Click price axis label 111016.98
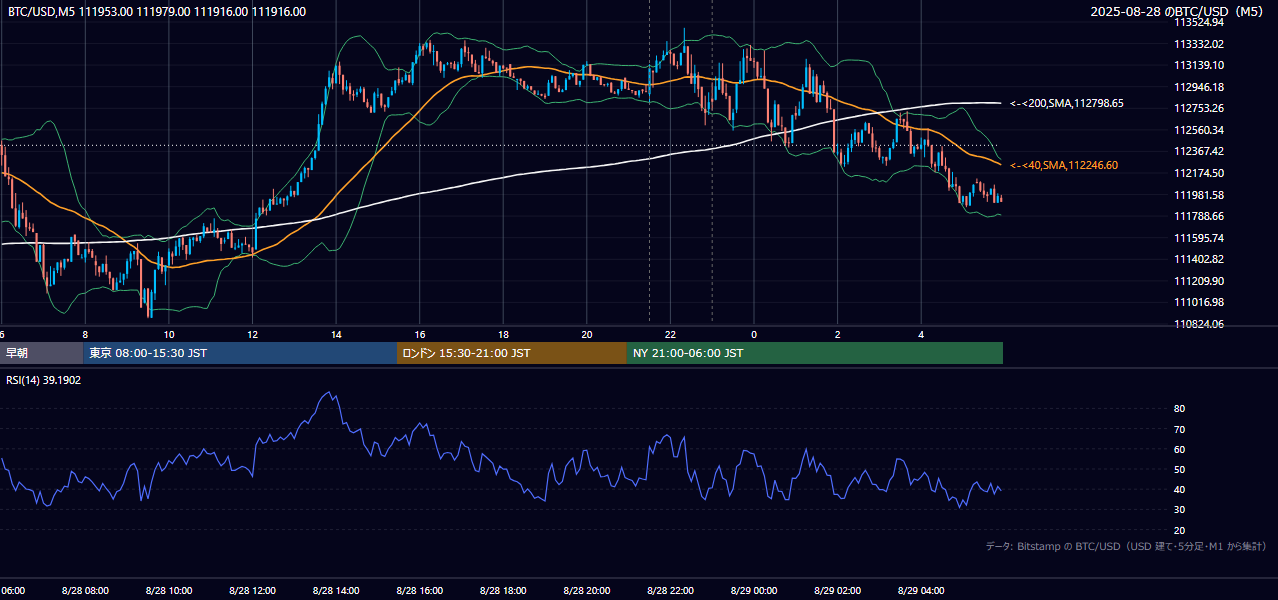The image size is (1278, 600). [x=1200, y=302]
